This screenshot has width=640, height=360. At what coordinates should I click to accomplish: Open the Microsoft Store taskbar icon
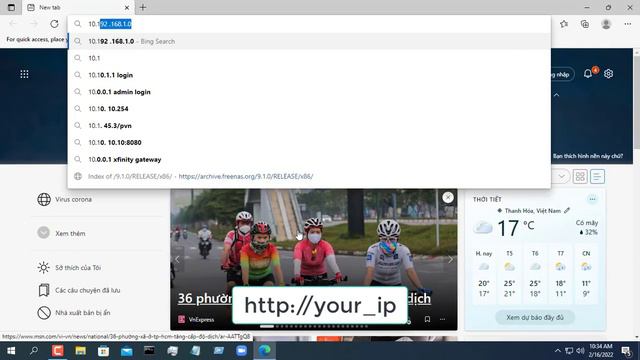[x=103, y=351]
